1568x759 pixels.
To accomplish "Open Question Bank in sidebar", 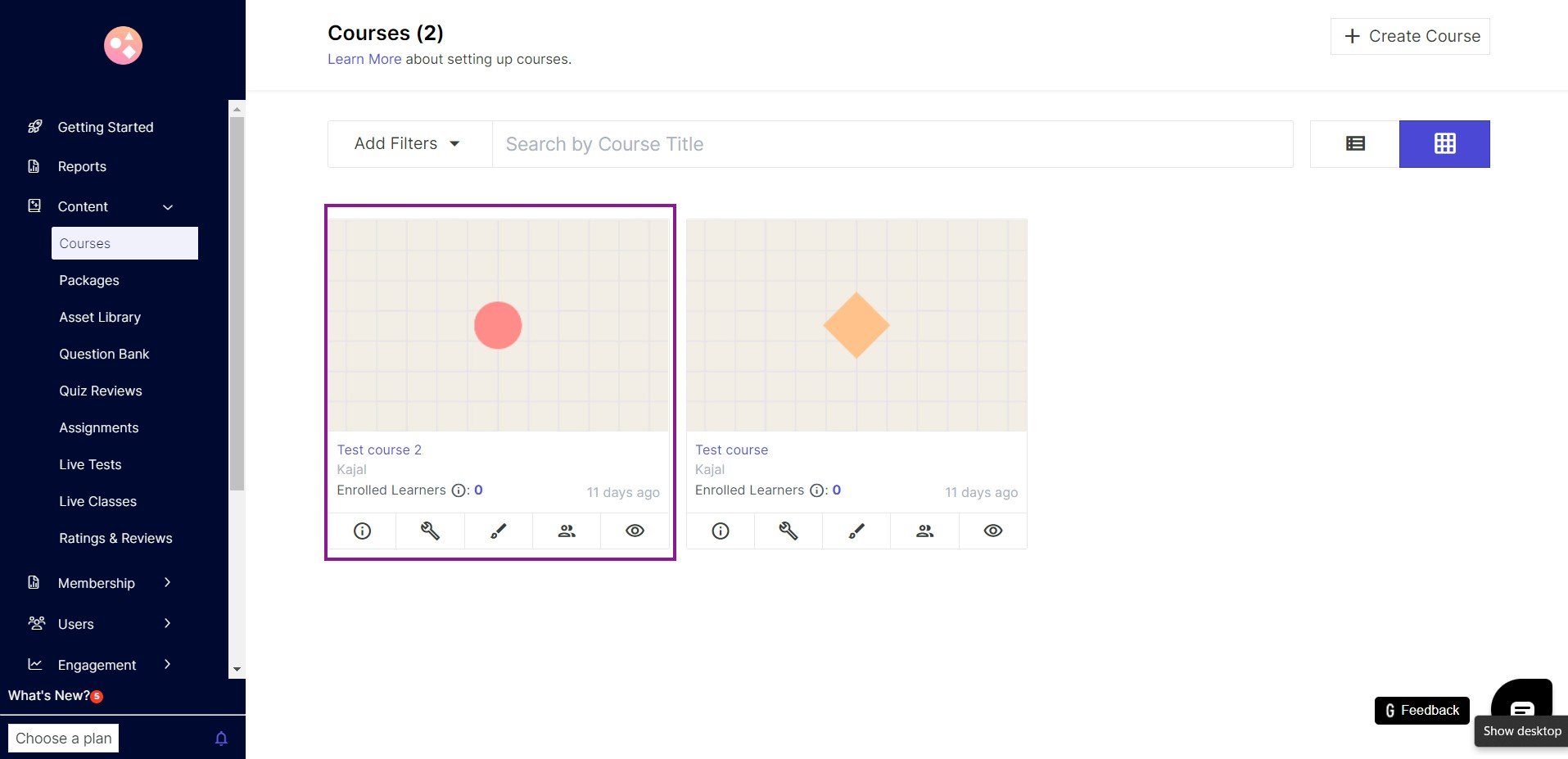I will [104, 354].
